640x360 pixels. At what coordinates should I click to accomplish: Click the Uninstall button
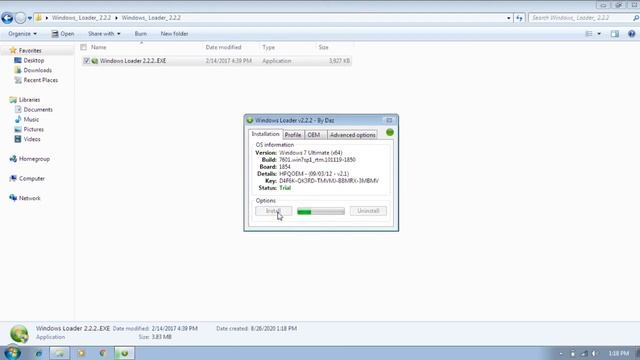[x=368, y=211]
